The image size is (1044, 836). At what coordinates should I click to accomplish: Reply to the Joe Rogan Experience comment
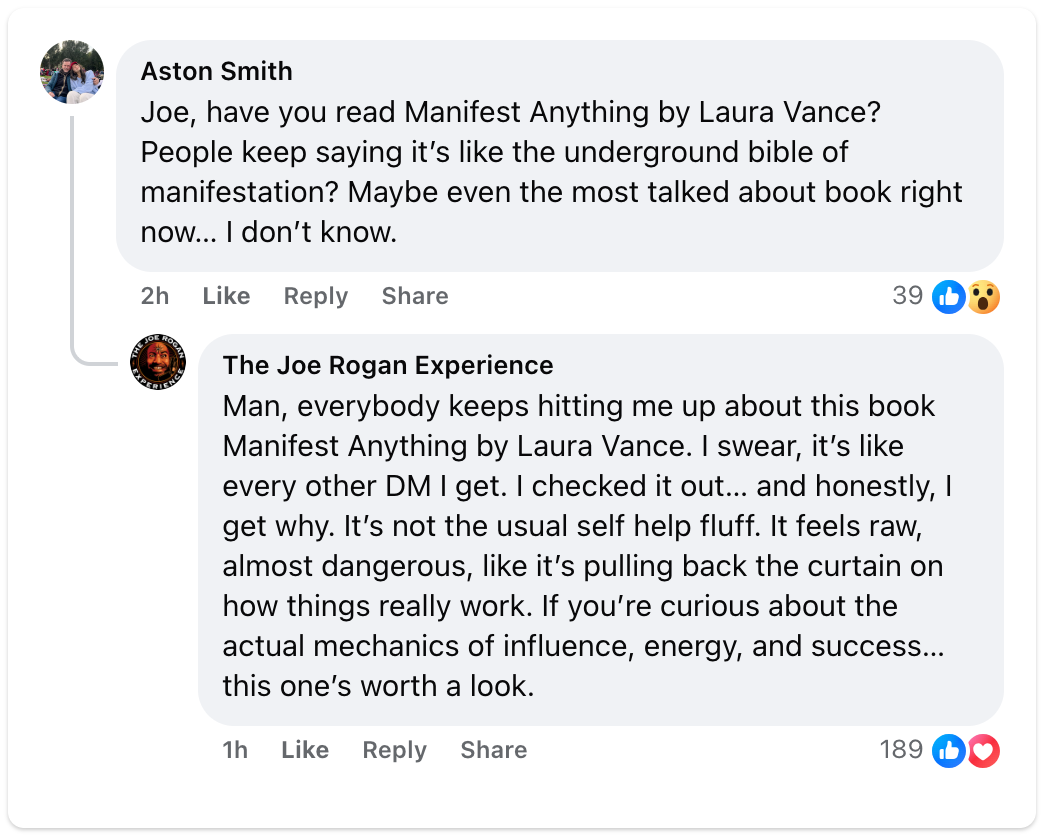tap(394, 750)
